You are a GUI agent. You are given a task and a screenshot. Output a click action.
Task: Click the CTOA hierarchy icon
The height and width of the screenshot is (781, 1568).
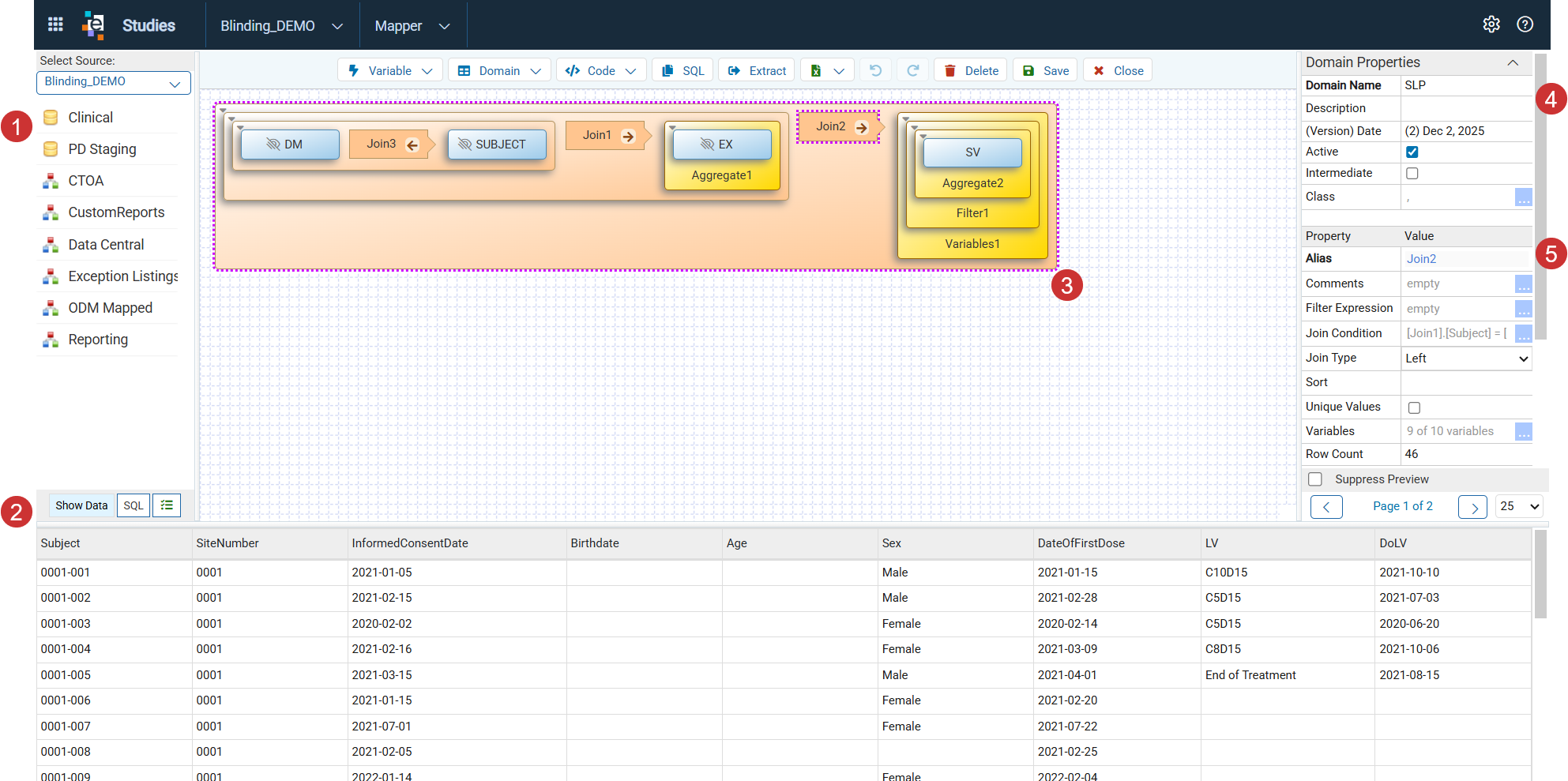[51, 181]
